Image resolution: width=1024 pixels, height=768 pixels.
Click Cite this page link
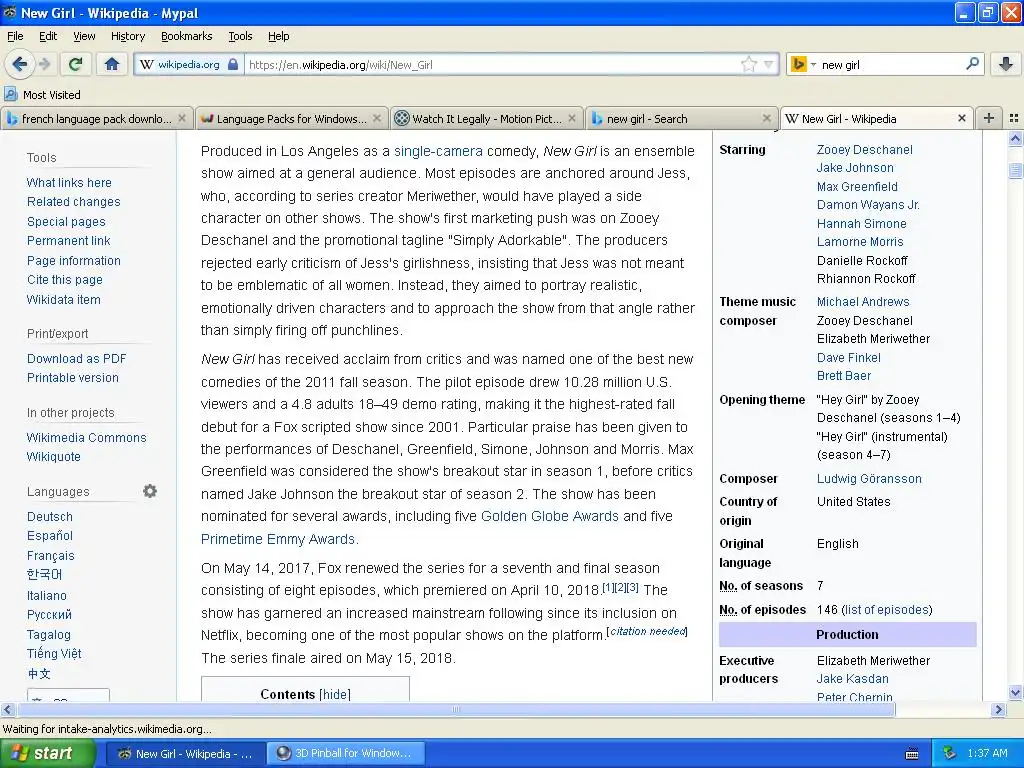coord(65,280)
